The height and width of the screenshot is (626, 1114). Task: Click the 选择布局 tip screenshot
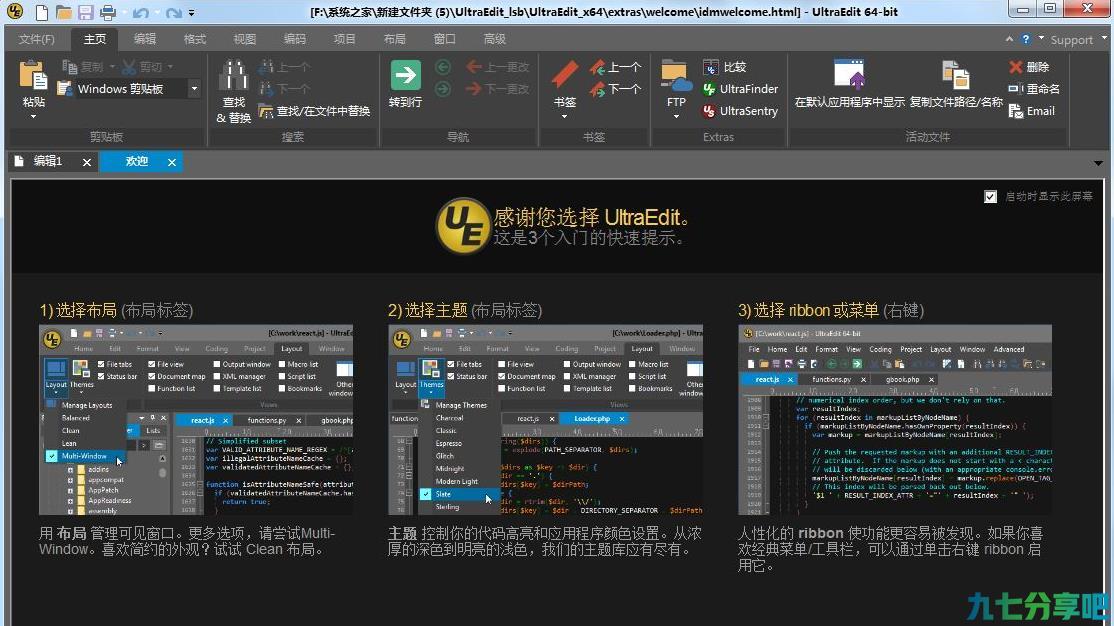(x=196, y=420)
